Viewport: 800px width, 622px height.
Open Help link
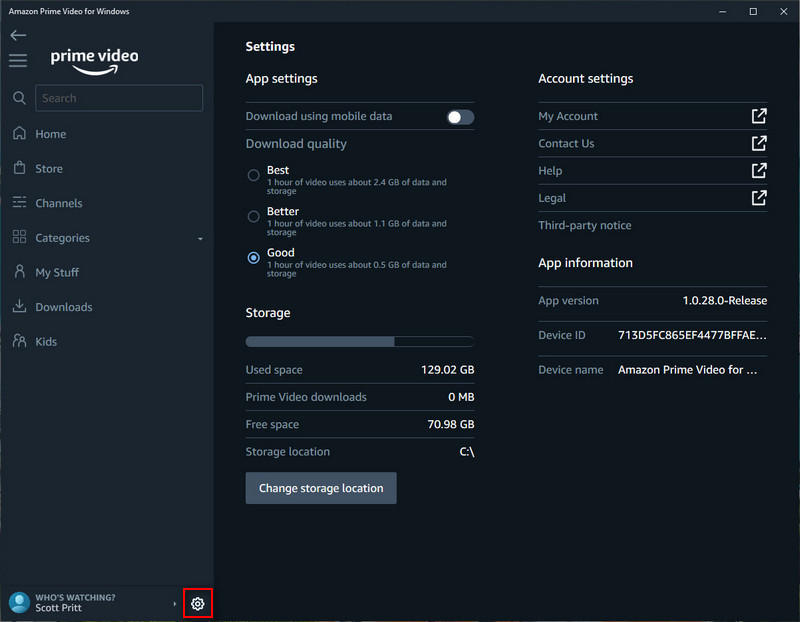pyautogui.click(x=550, y=171)
